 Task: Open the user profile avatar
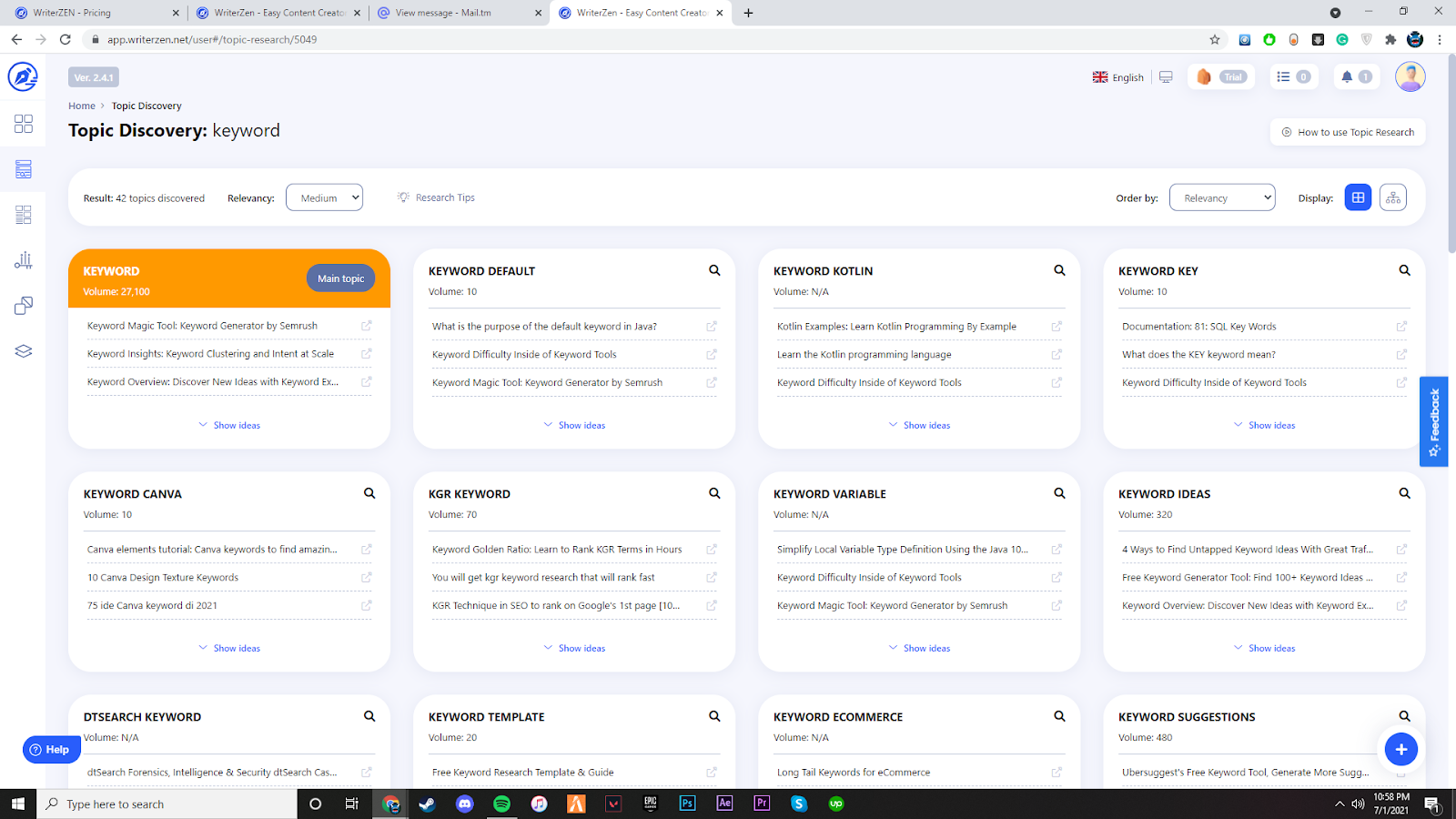coord(1410,76)
